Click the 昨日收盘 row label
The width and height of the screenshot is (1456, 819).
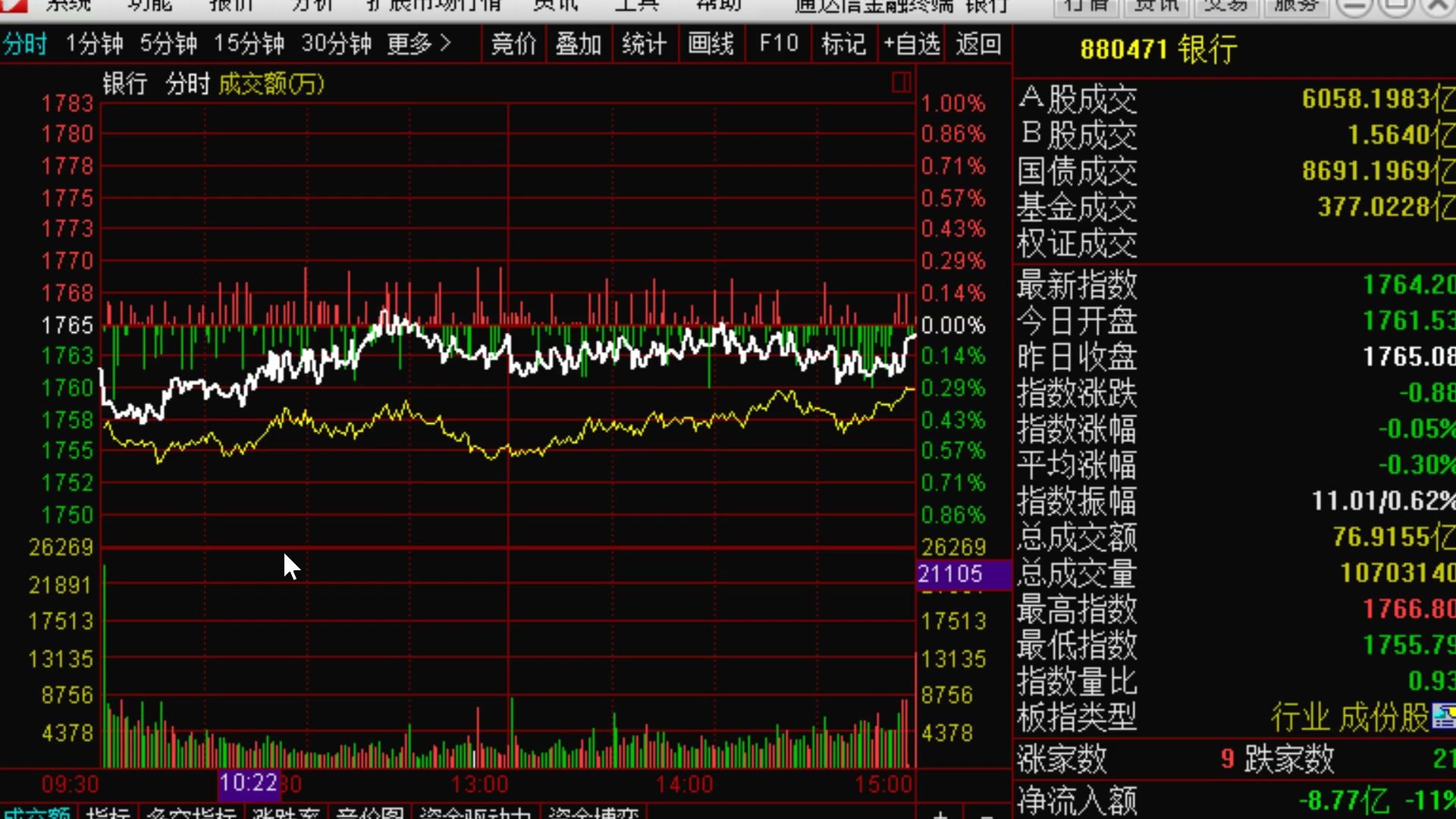[1077, 357]
